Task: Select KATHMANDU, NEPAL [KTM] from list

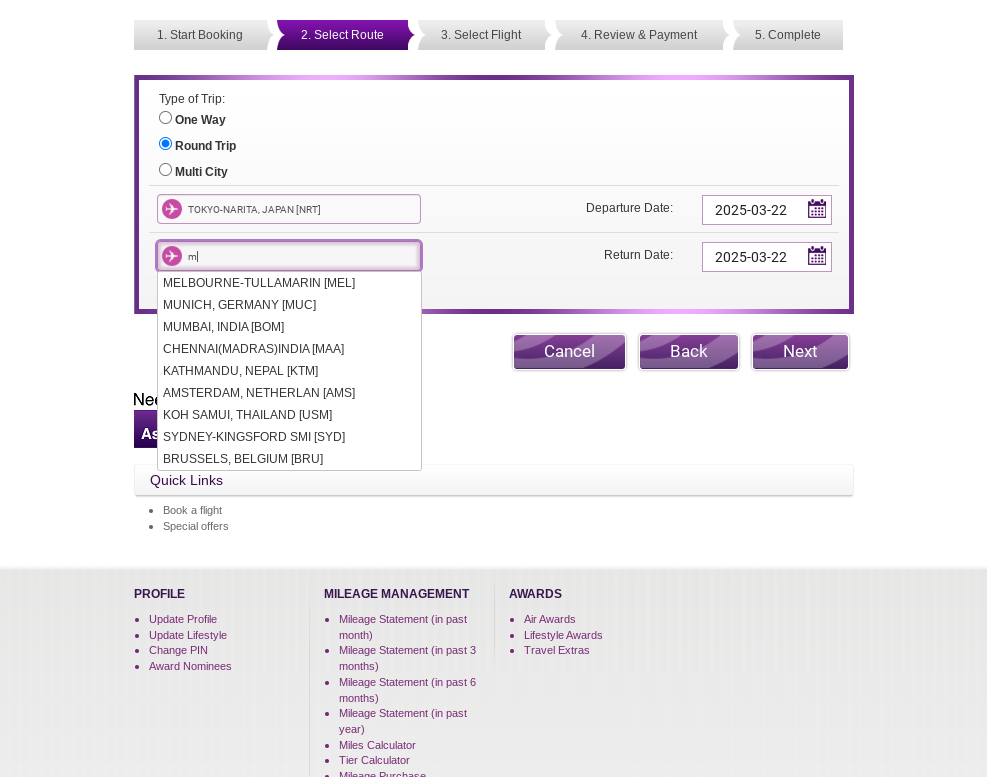Action: click(x=289, y=371)
